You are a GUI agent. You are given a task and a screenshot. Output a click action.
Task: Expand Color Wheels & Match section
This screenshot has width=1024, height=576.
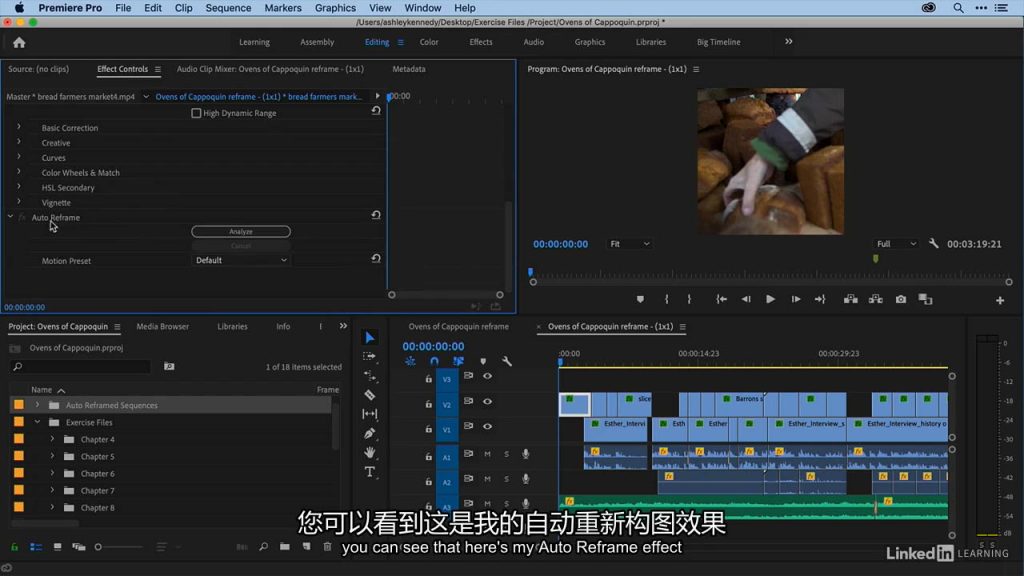[19, 172]
